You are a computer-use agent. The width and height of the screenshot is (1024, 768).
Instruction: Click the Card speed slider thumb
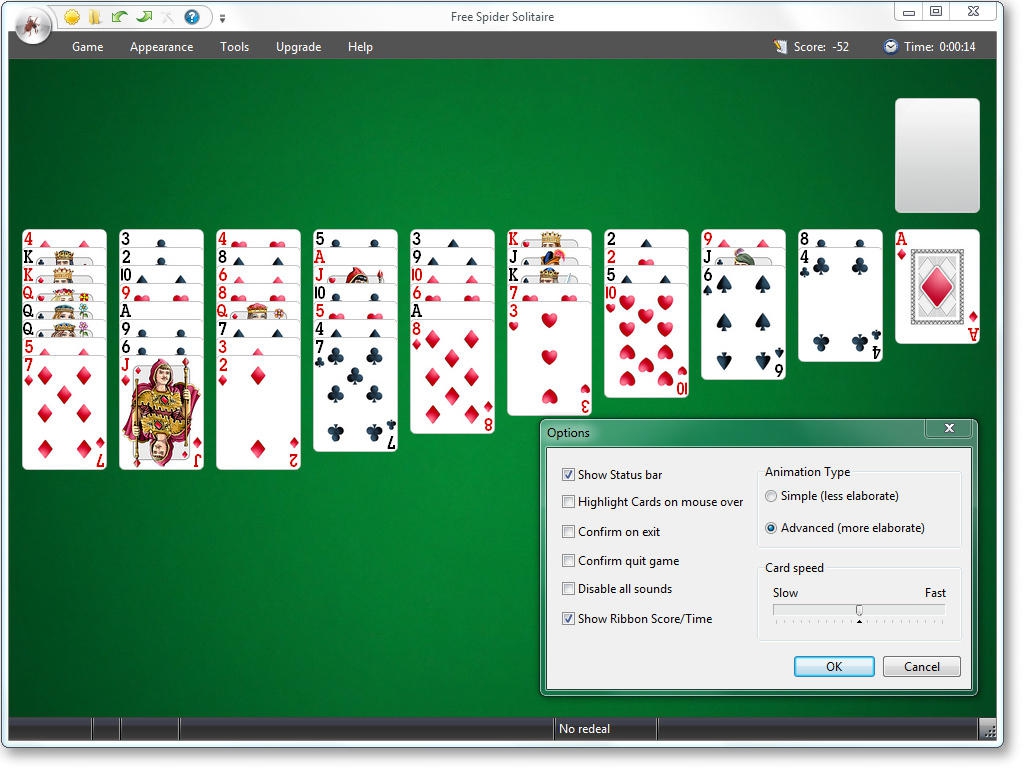[859, 610]
